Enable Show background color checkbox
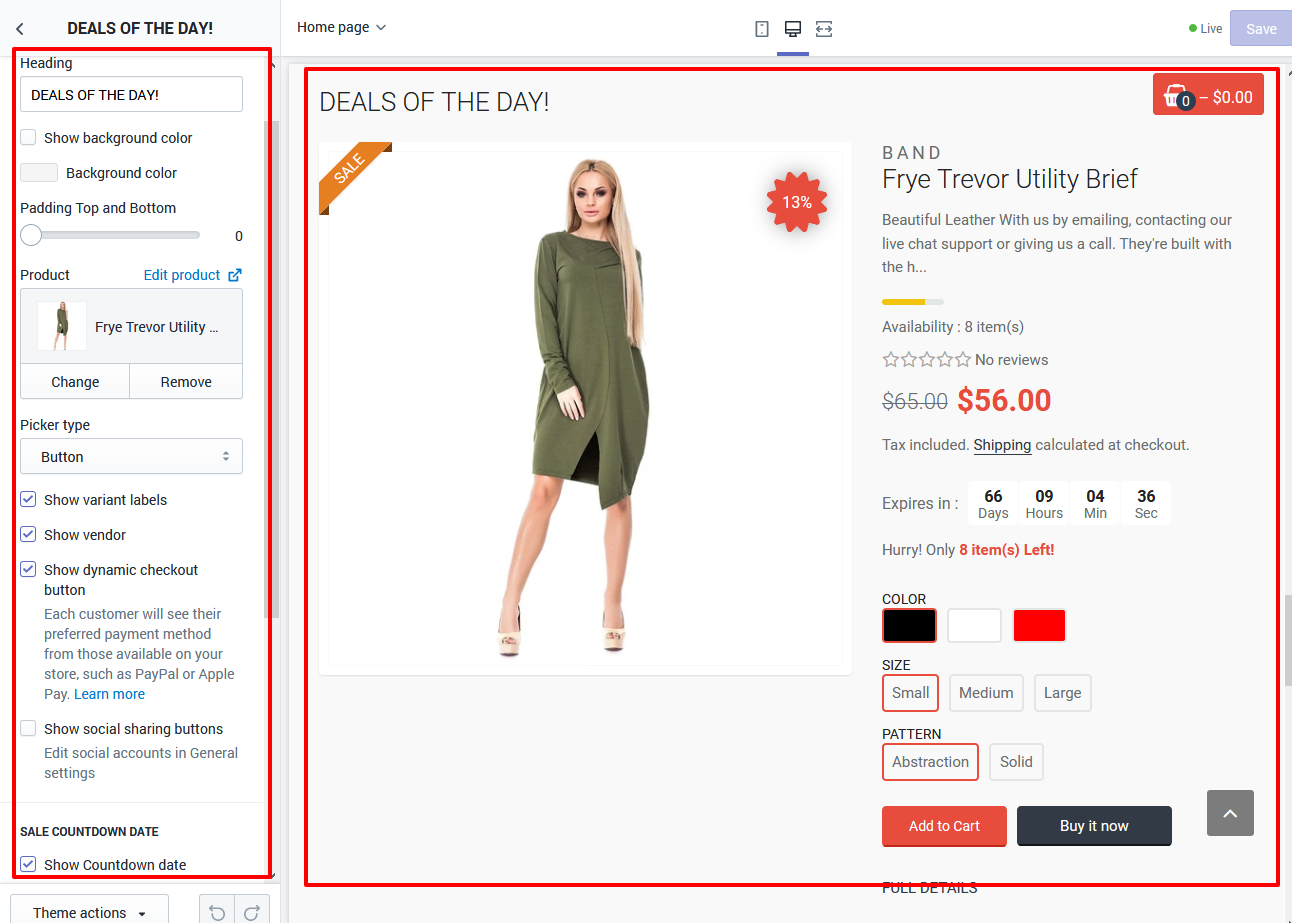This screenshot has height=923, width=1292. [x=29, y=138]
